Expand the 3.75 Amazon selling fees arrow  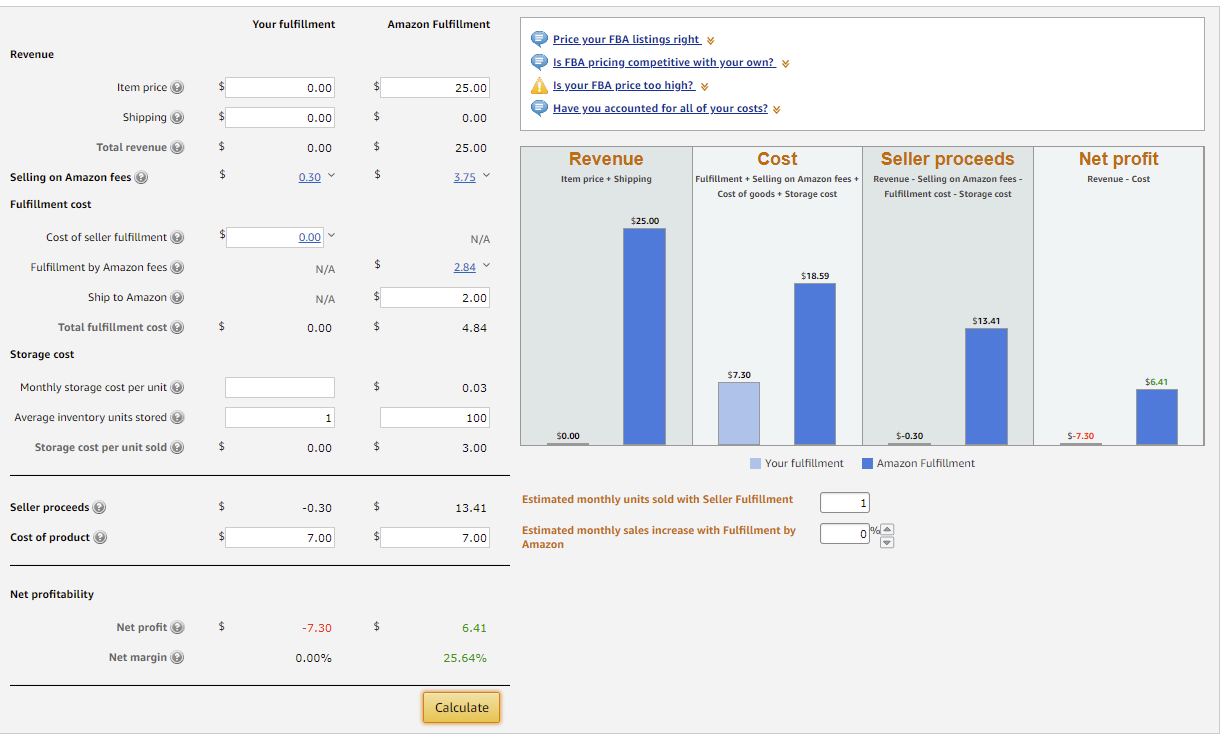click(x=487, y=177)
